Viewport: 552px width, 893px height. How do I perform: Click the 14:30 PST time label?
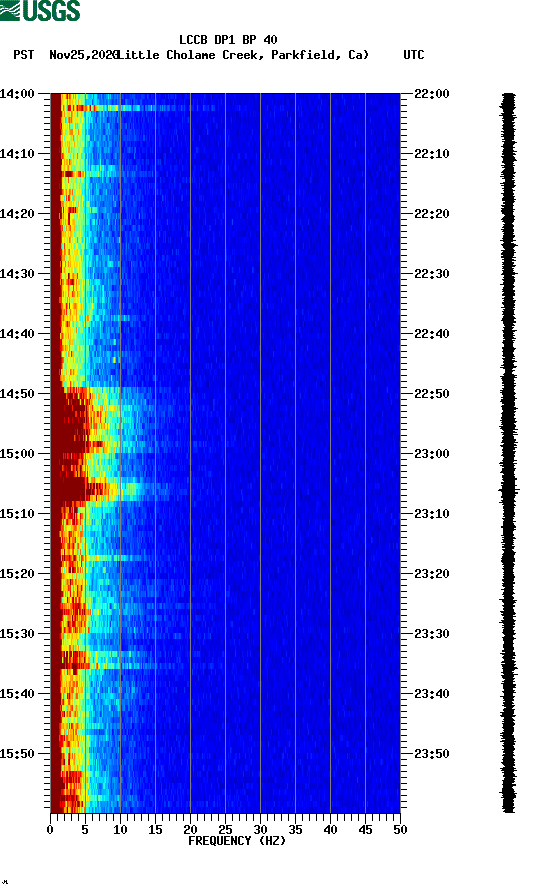[x=17, y=274]
